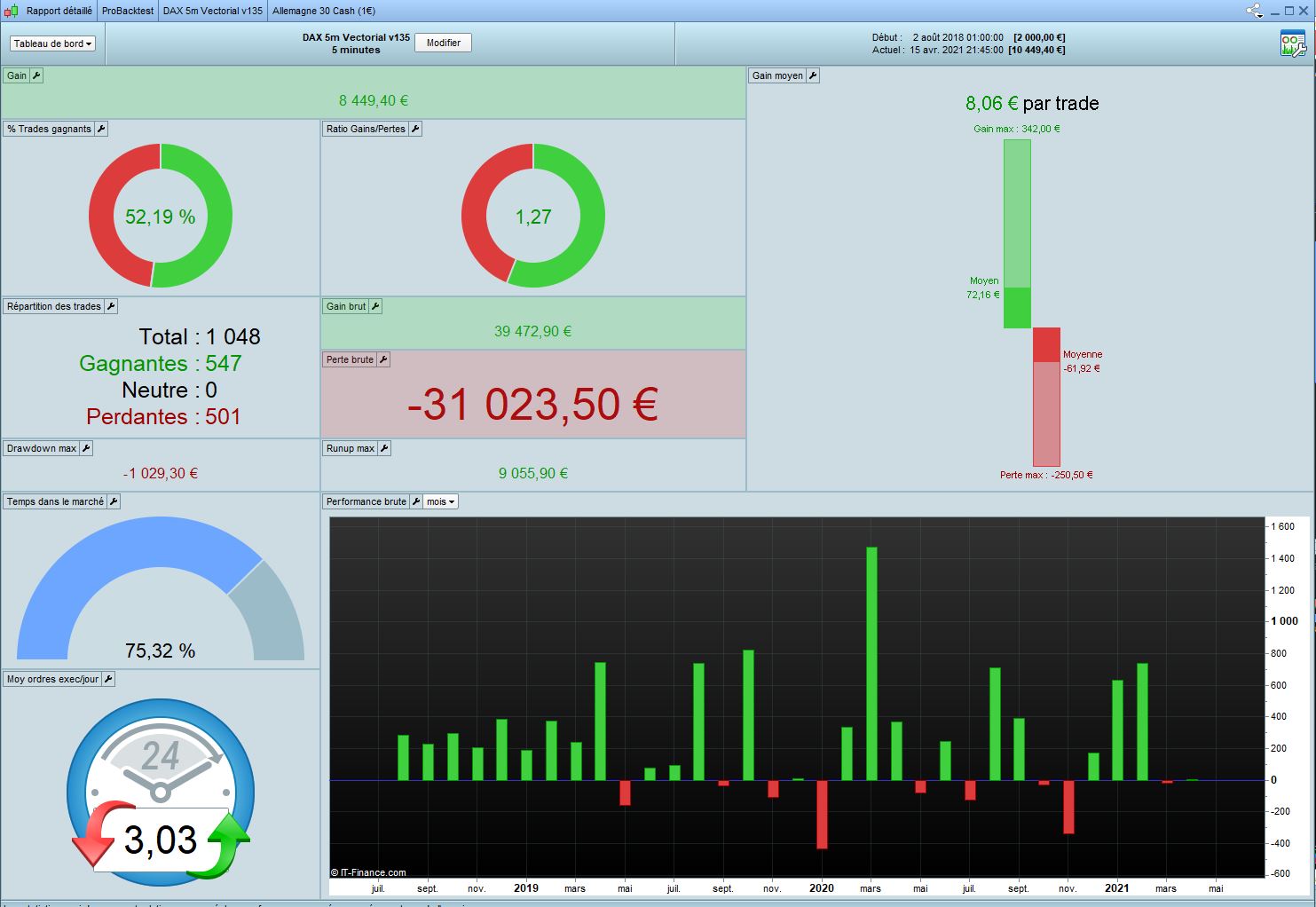Click the Gain moyen label

point(777,75)
